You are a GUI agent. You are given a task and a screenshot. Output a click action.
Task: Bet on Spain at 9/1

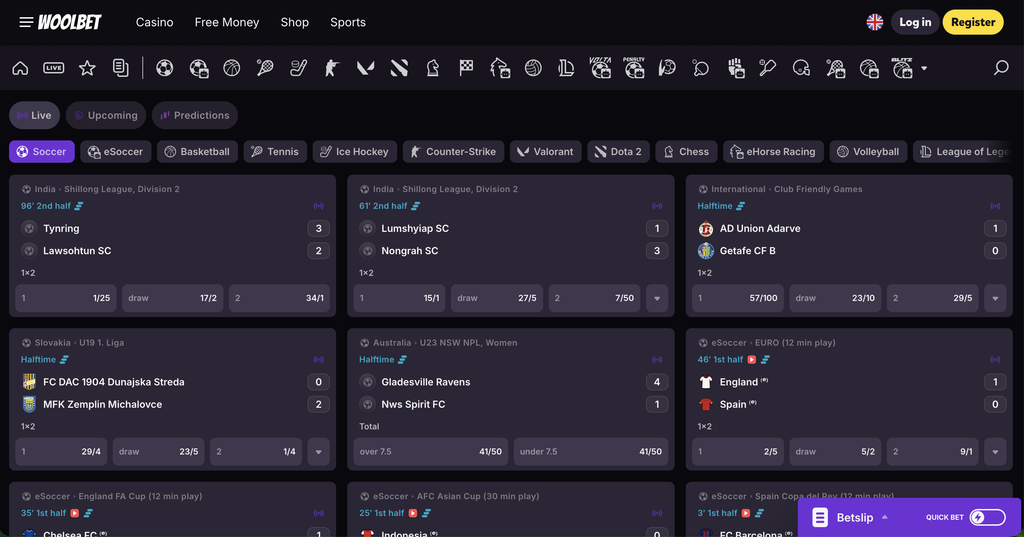[x=933, y=451]
